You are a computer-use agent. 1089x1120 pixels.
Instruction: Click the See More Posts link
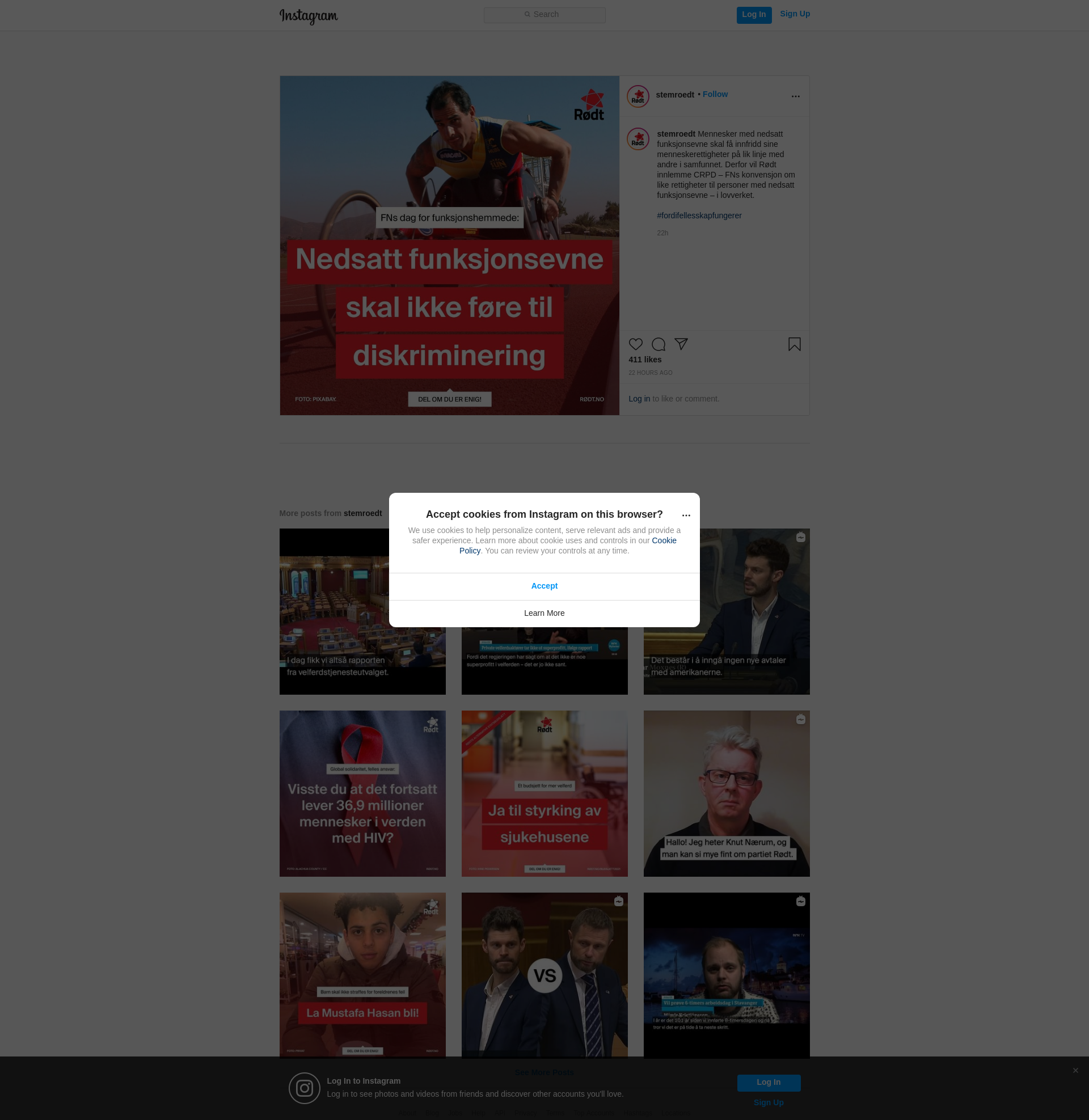click(x=544, y=1072)
